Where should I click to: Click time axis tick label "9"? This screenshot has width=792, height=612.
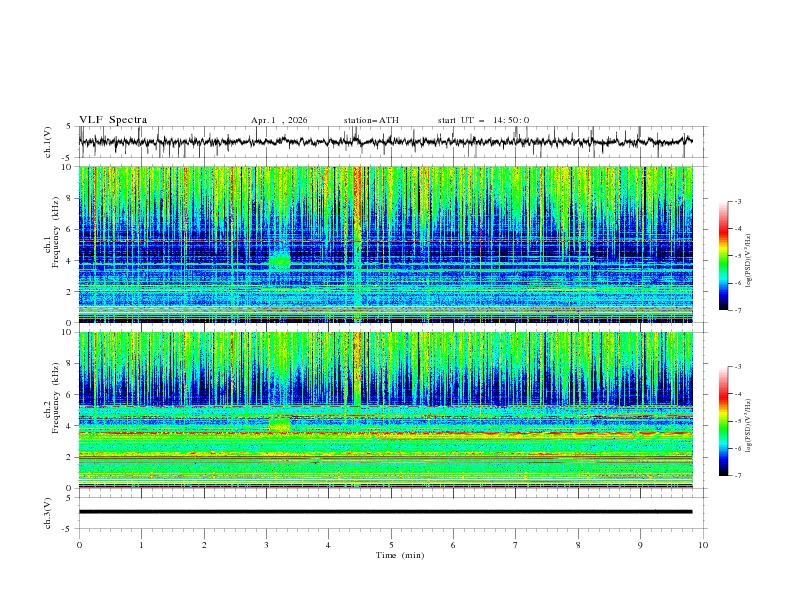pos(640,545)
